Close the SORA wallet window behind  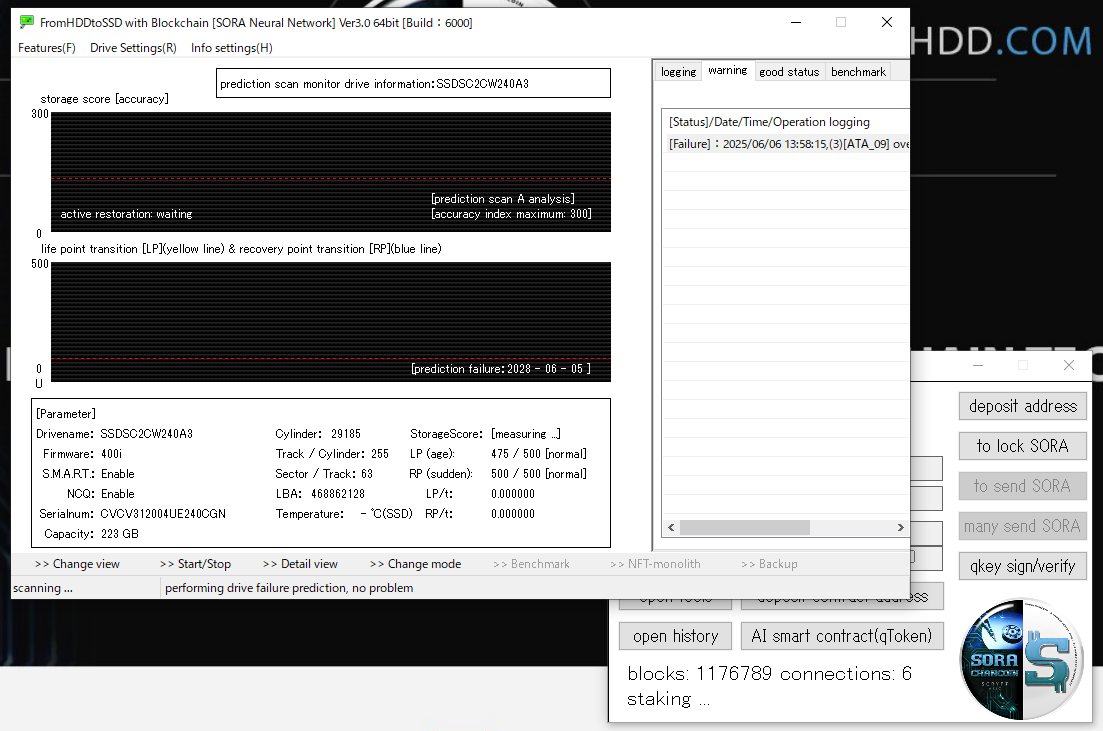(x=1069, y=365)
